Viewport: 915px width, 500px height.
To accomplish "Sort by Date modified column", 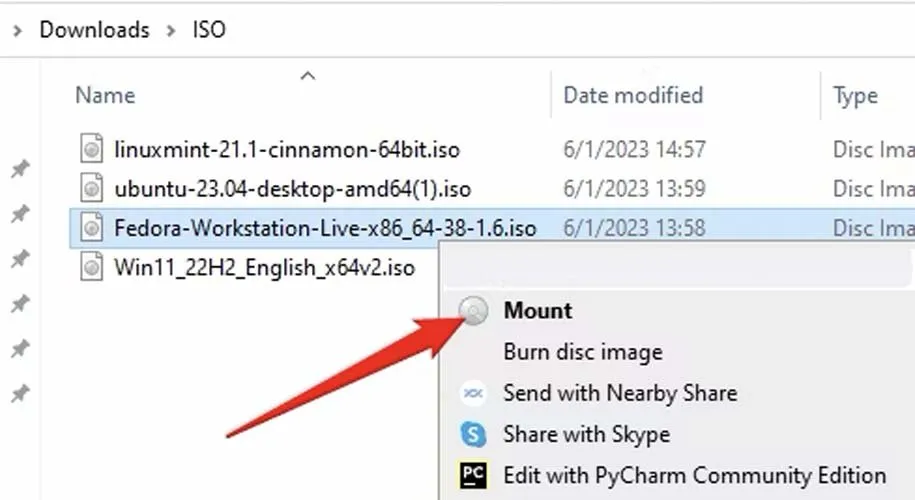I will [633, 96].
